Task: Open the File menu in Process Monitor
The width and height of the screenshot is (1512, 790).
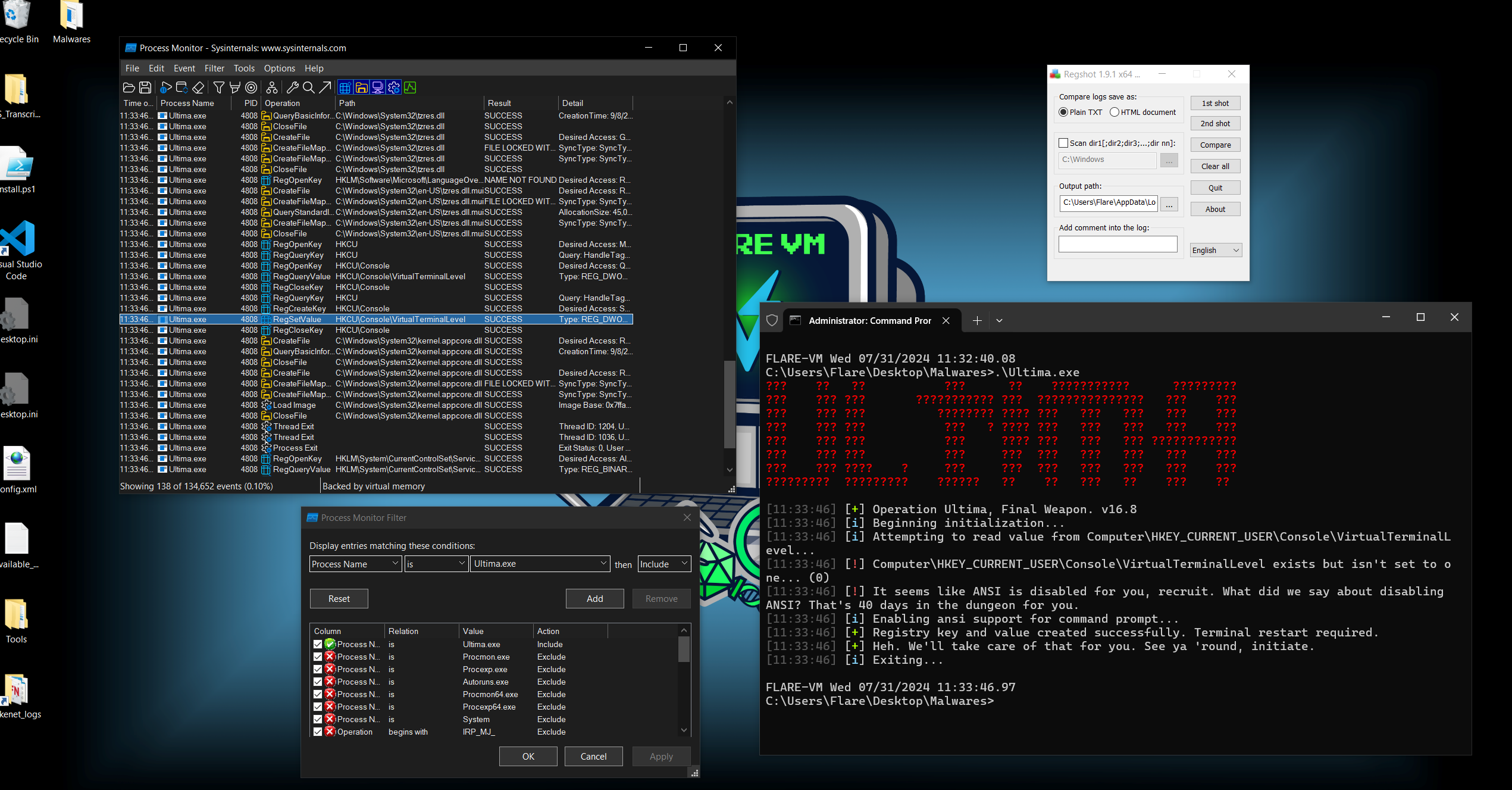Action: [132, 68]
